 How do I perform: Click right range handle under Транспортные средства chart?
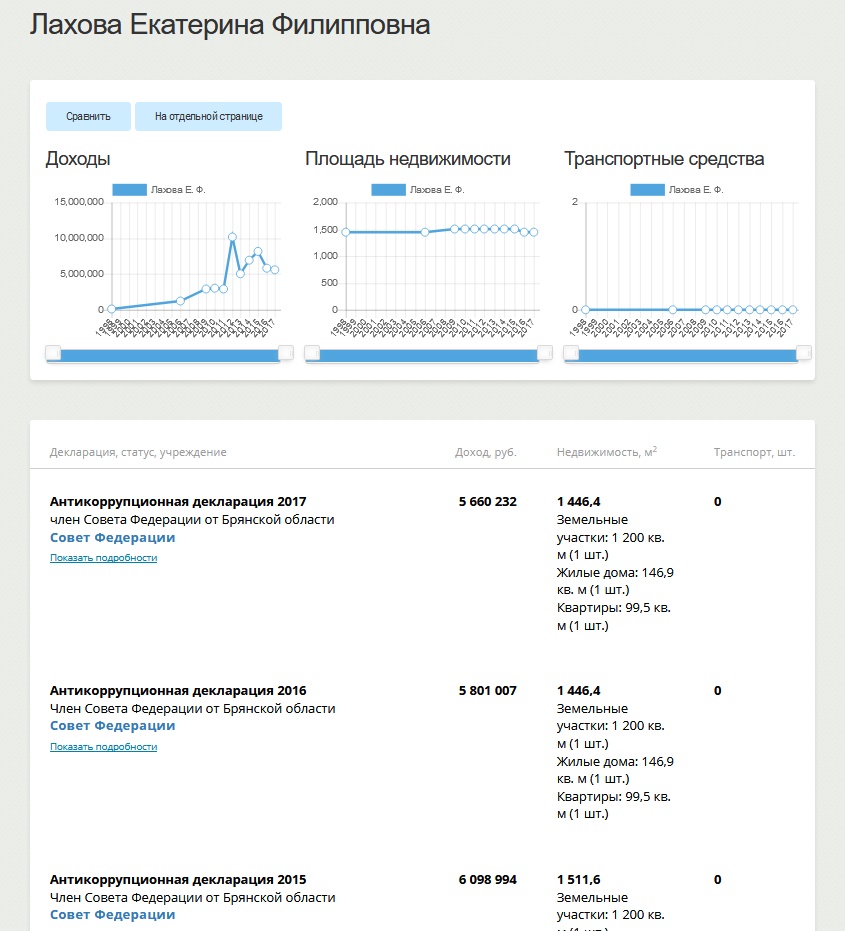point(803,353)
